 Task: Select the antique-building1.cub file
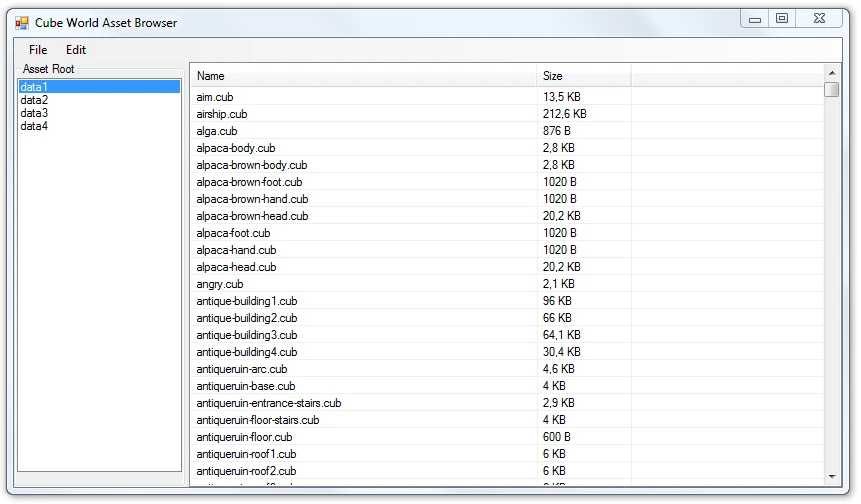pyautogui.click(x=247, y=301)
